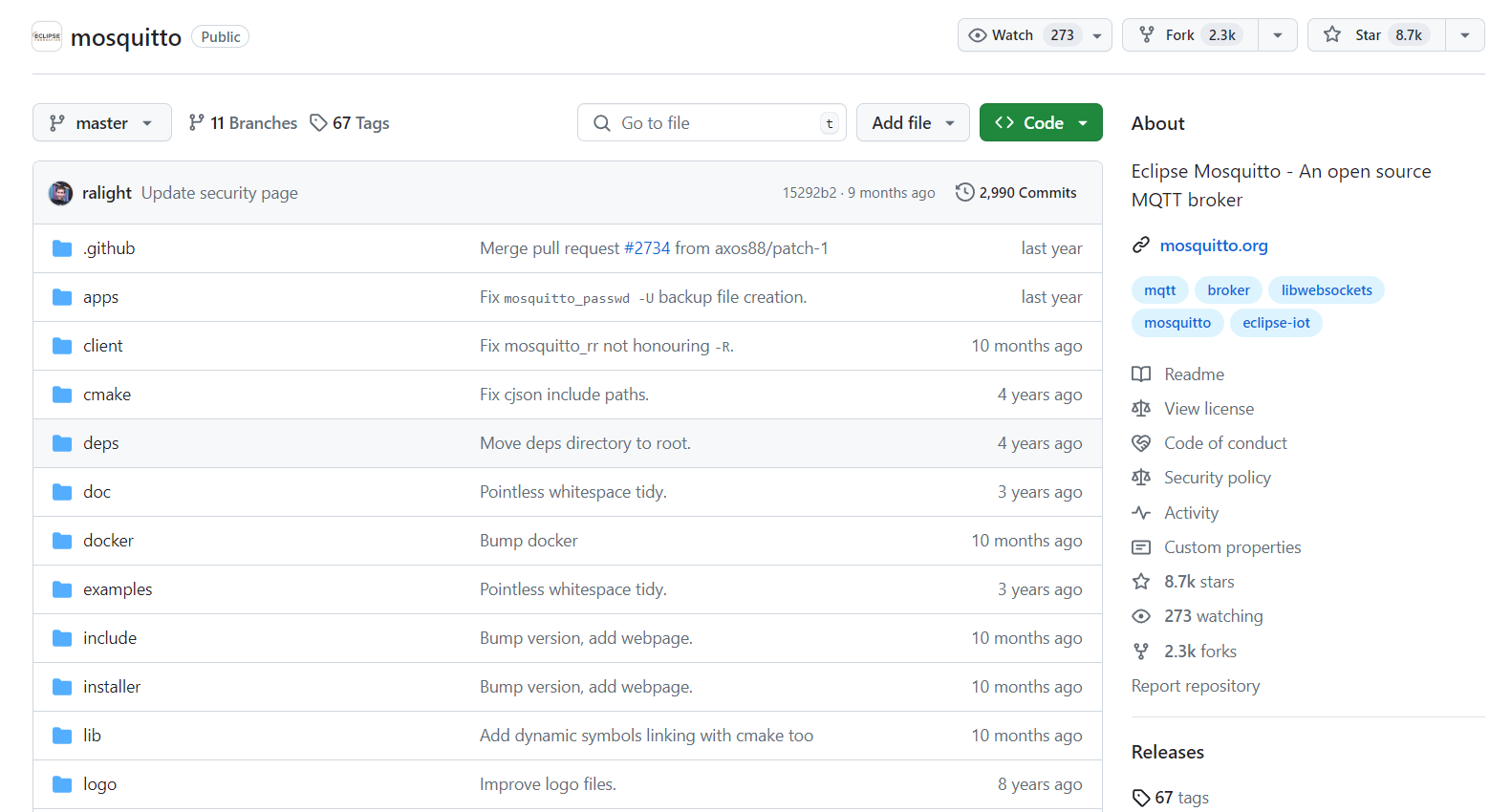1511x812 pixels.
Task: Click the docker folder icon
Action: pos(62,541)
